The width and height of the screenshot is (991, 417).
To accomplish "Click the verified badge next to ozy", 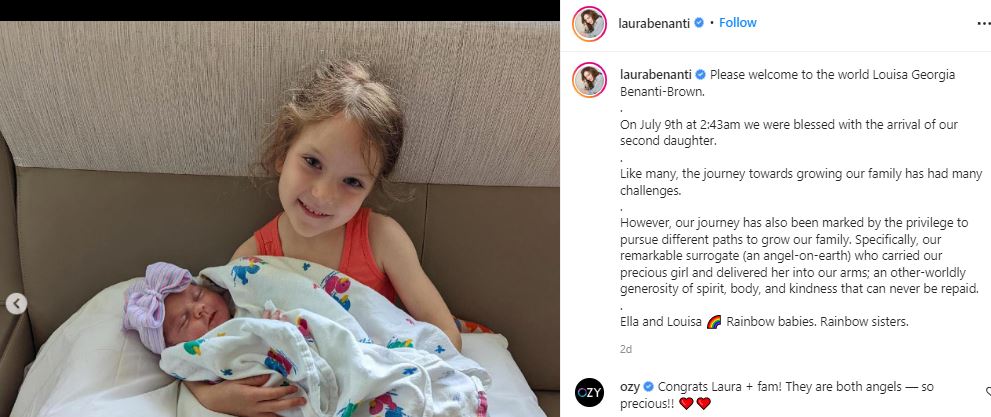I will tap(648, 387).
